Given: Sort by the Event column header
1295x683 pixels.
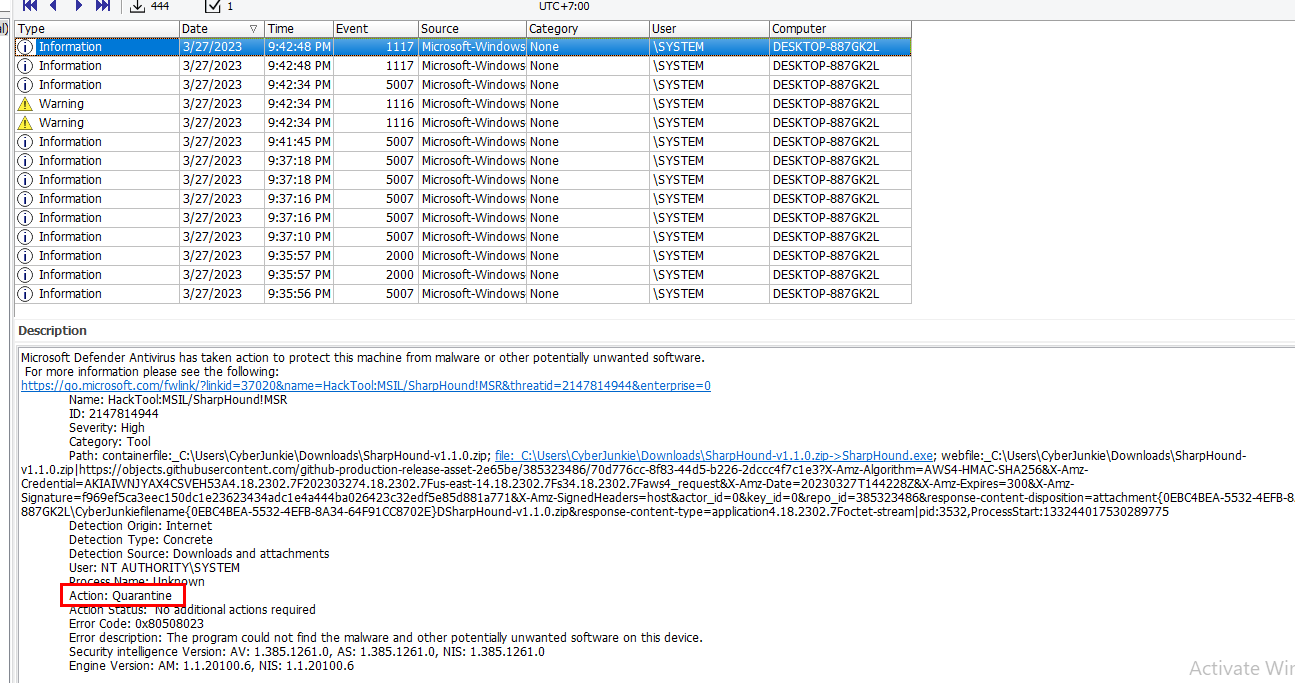Looking at the screenshot, I should click(375, 29).
